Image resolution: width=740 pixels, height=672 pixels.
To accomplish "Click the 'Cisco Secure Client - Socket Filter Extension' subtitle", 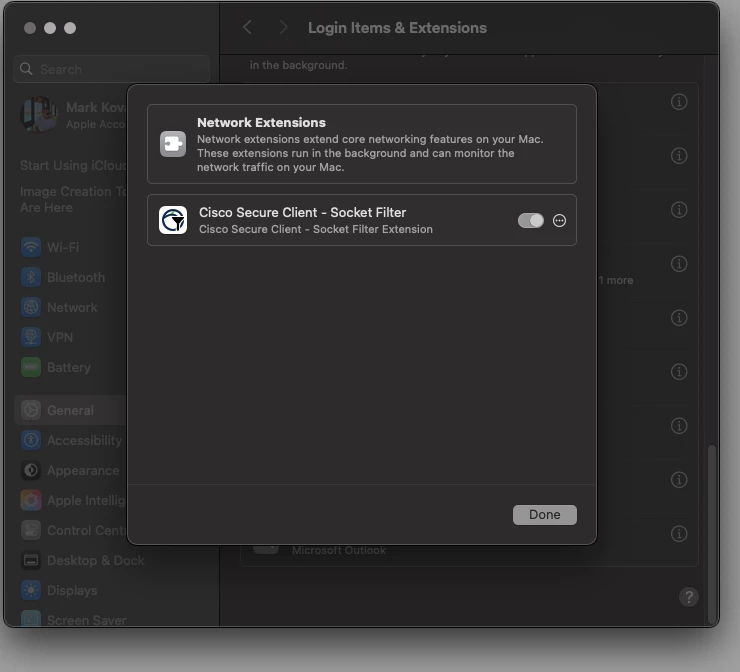I will coord(316,229).
